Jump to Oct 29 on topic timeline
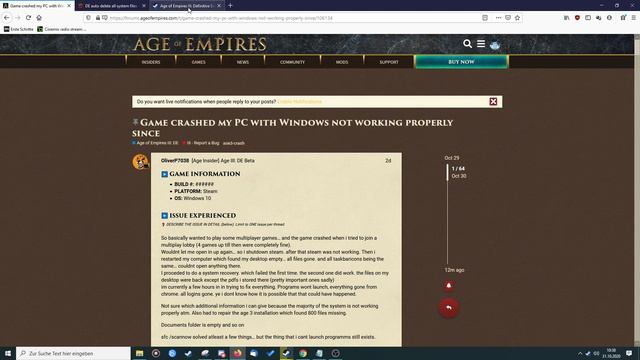This screenshot has height=360, width=640. click(x=452, y=158)
